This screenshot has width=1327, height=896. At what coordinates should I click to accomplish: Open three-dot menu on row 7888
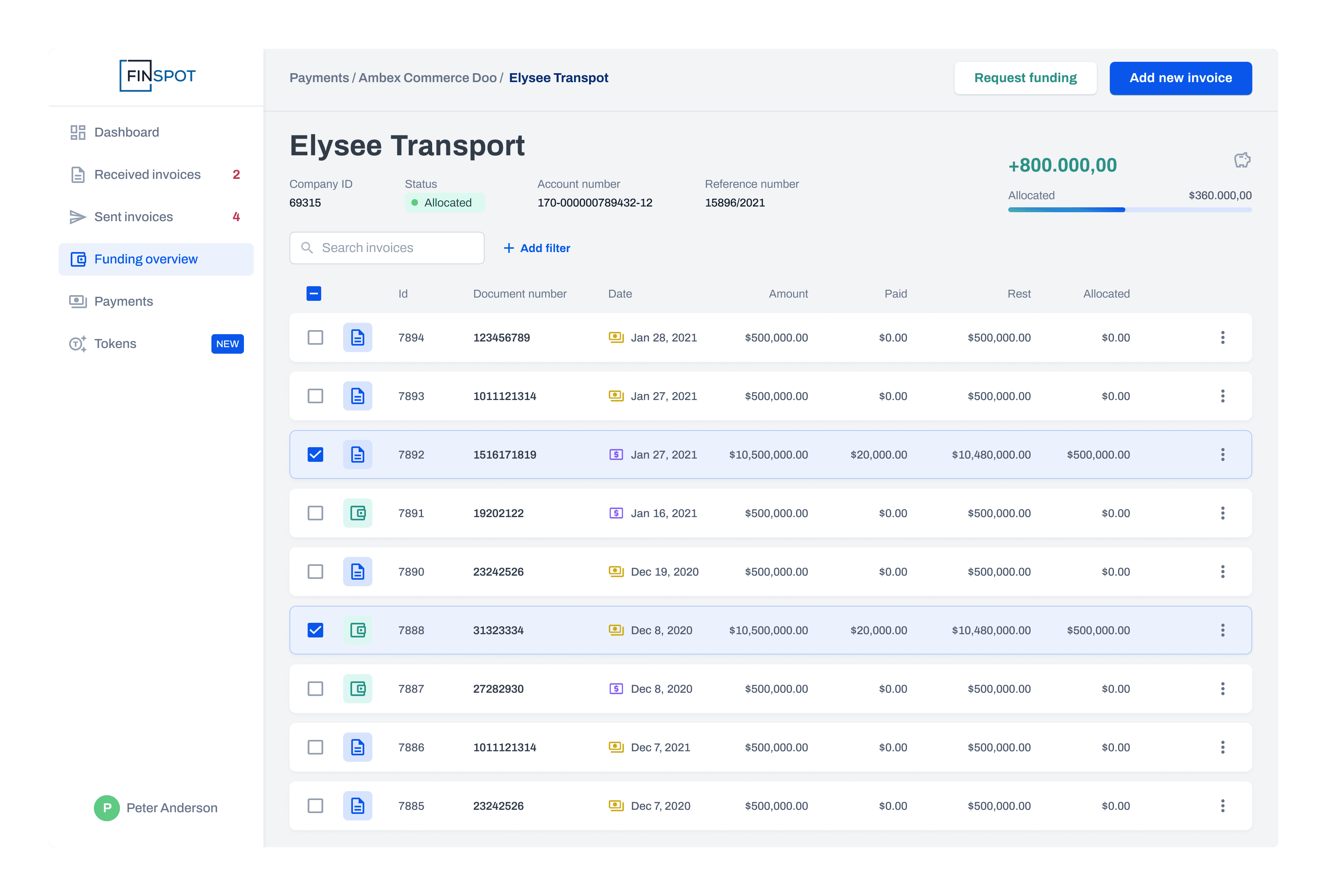click(1223, 630)
